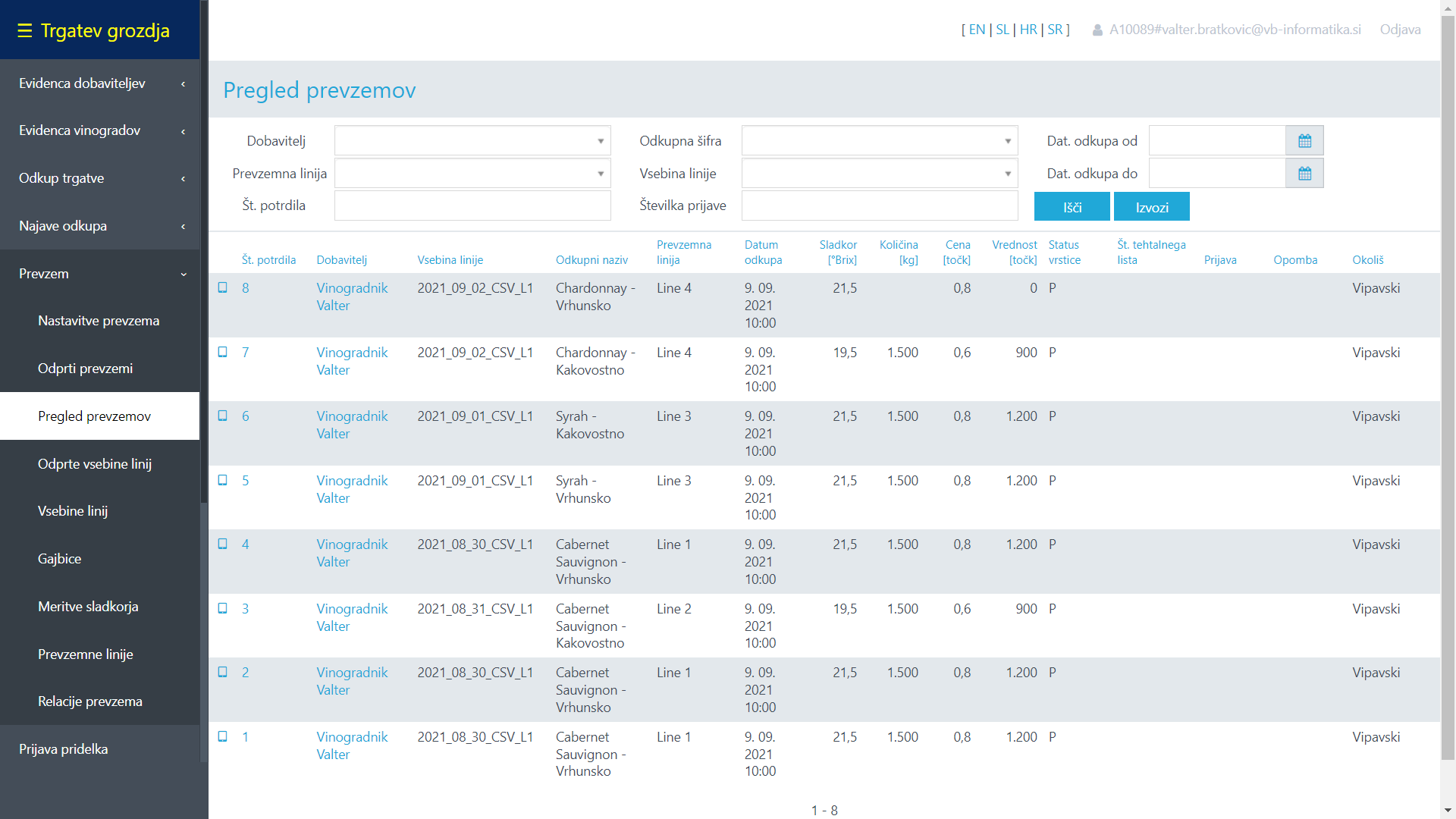Open calendar for Dat. odkupa do
The image size is (1456, 819).
[x=1304, y=174]
